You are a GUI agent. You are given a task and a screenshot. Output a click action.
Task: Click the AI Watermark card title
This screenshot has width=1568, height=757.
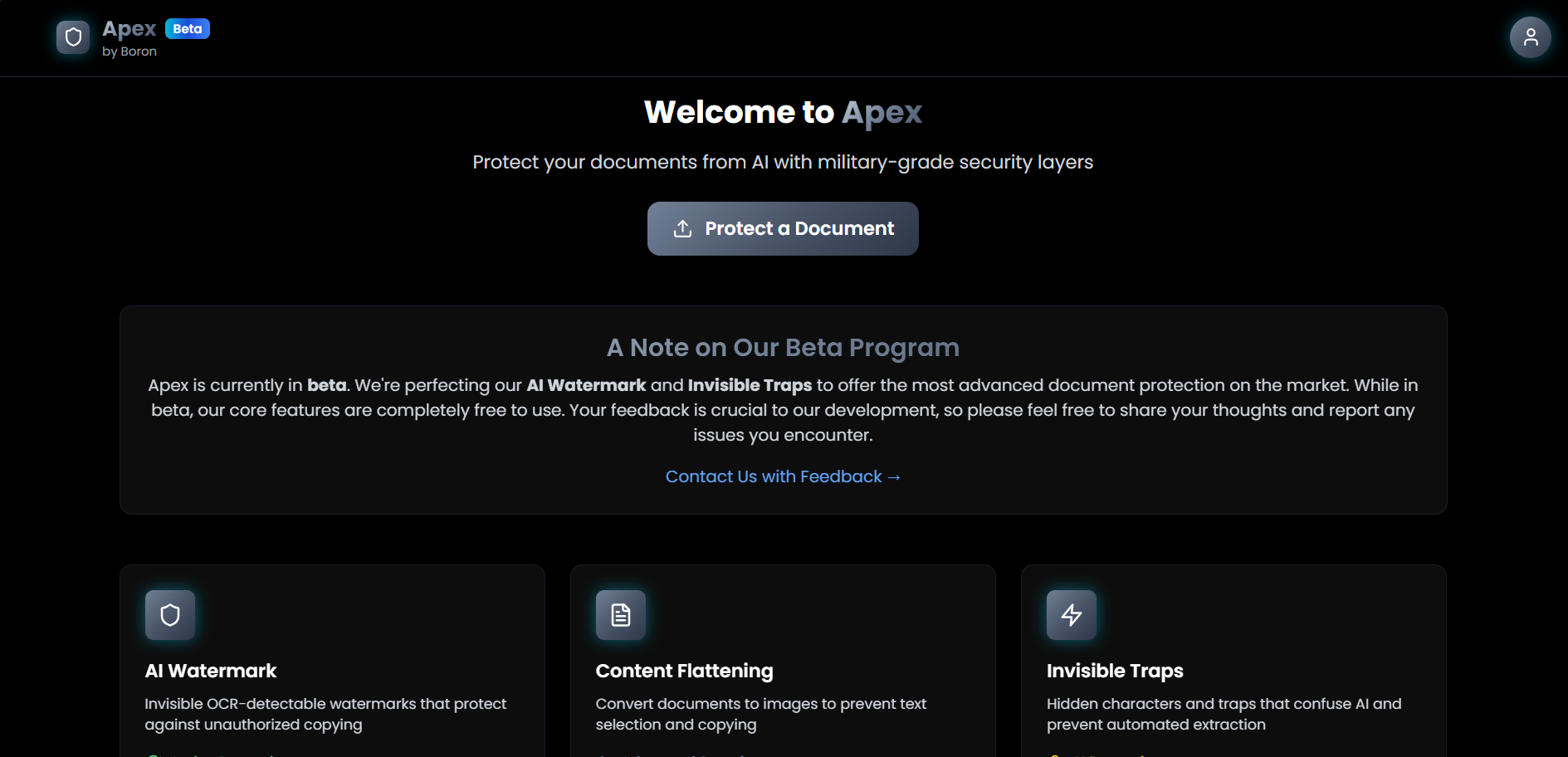[x=211, y=671]
